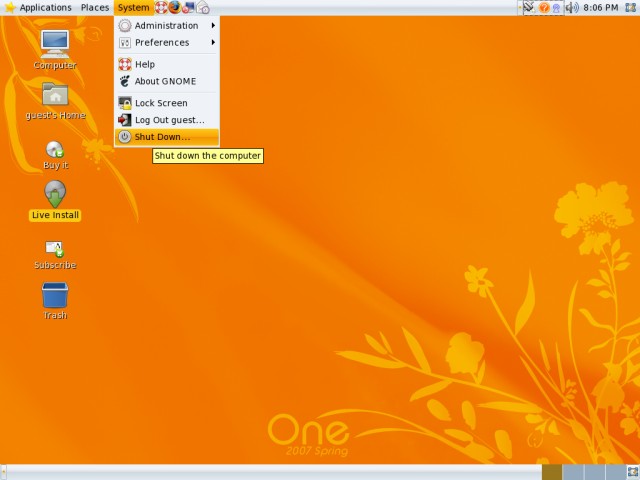Screen dimensions: 640x480
Task: Select Shut Down from System menu
Action: pos(162,137)
